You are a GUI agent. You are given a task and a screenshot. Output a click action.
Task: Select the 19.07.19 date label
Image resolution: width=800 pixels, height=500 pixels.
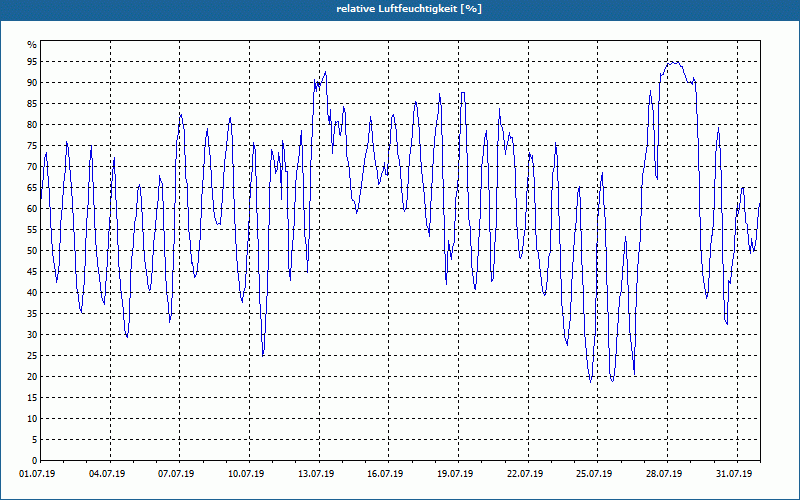pos(455,474)
